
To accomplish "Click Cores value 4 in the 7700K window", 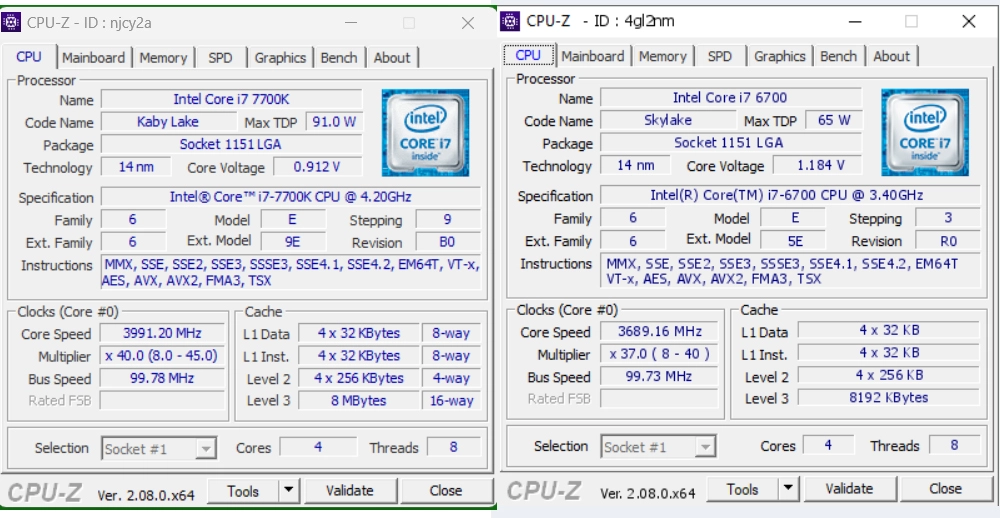I will (x=318, y=447).
